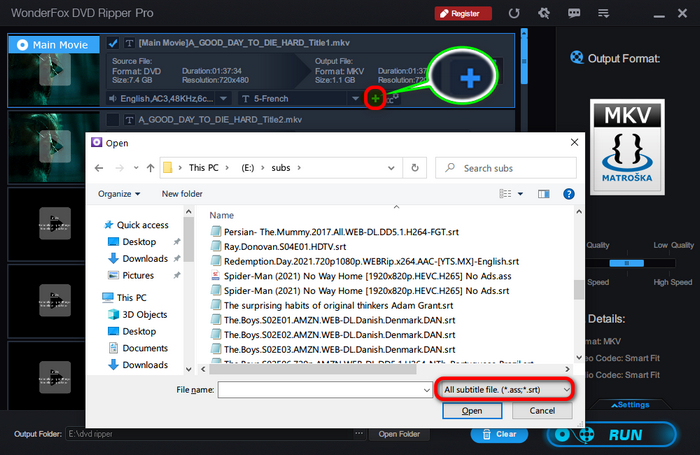Click the Forward arrow in Open dialog
Screen dimensions: 700x455
(x=120, y=168)
